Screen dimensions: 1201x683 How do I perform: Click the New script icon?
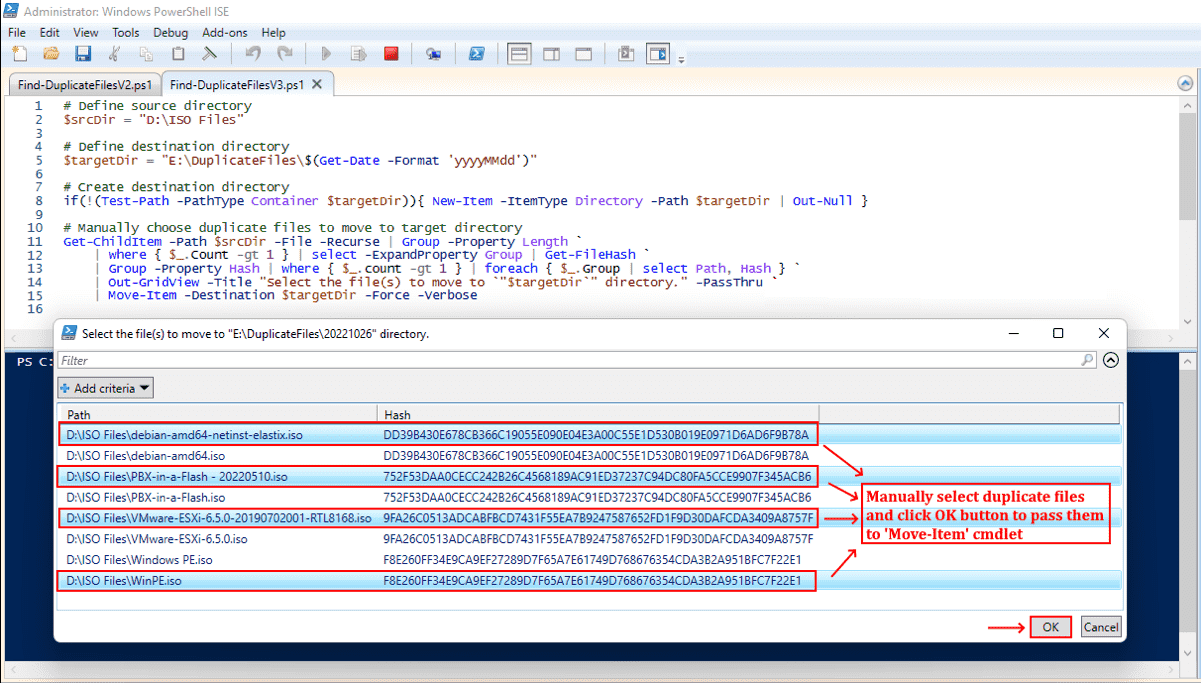[x=19, y=54]
